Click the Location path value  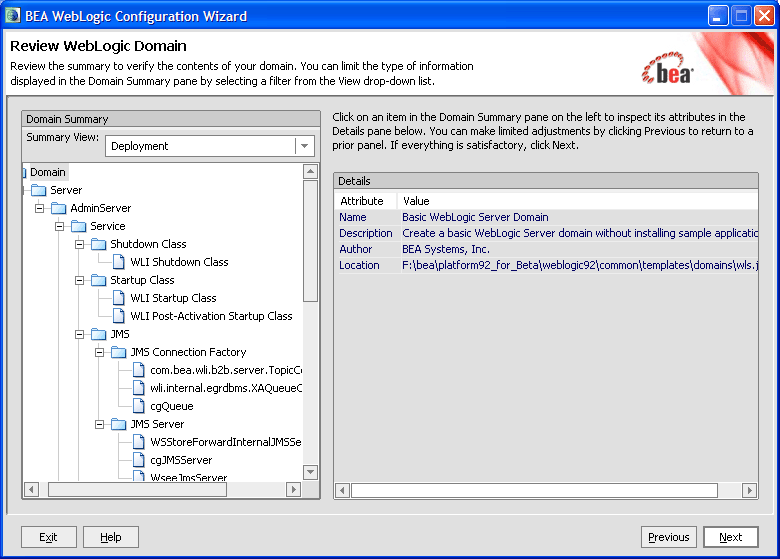tap(580, 265)
